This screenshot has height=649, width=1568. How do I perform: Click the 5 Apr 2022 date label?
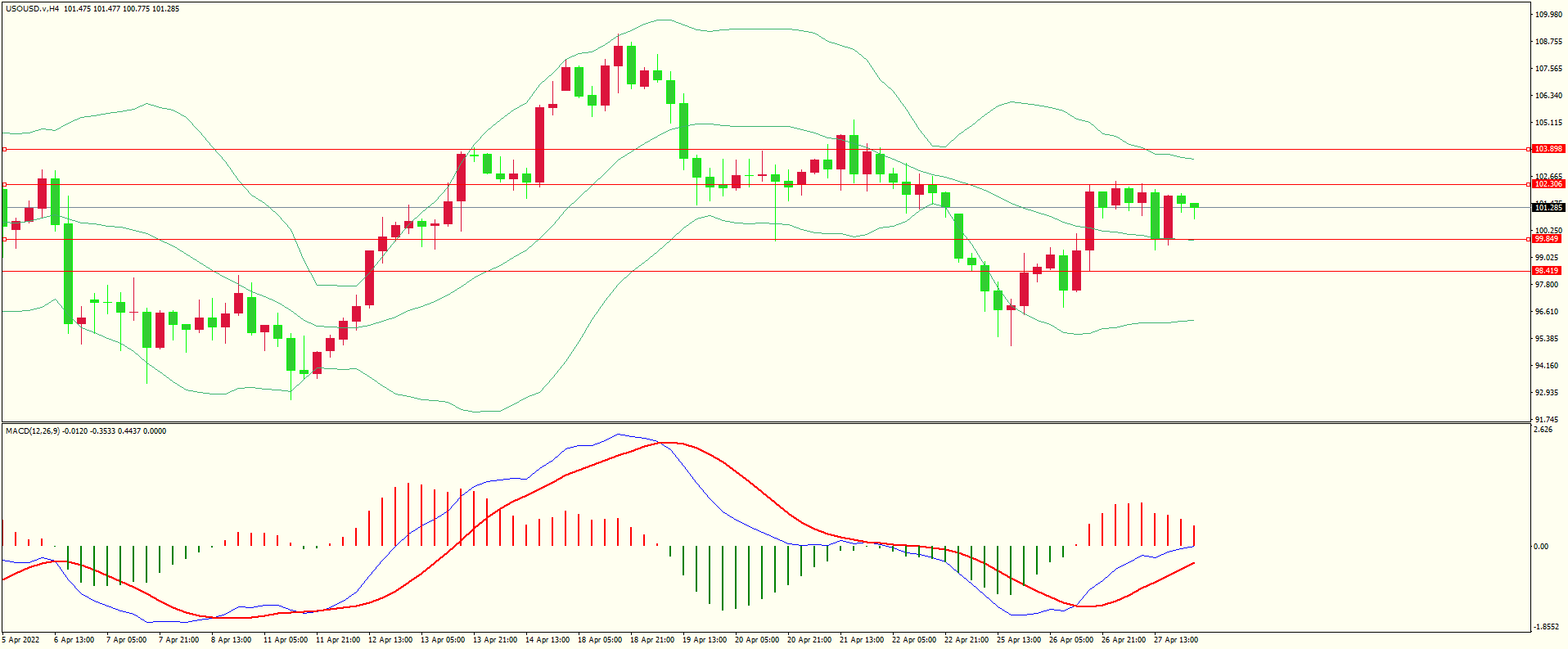pos(21,640)
